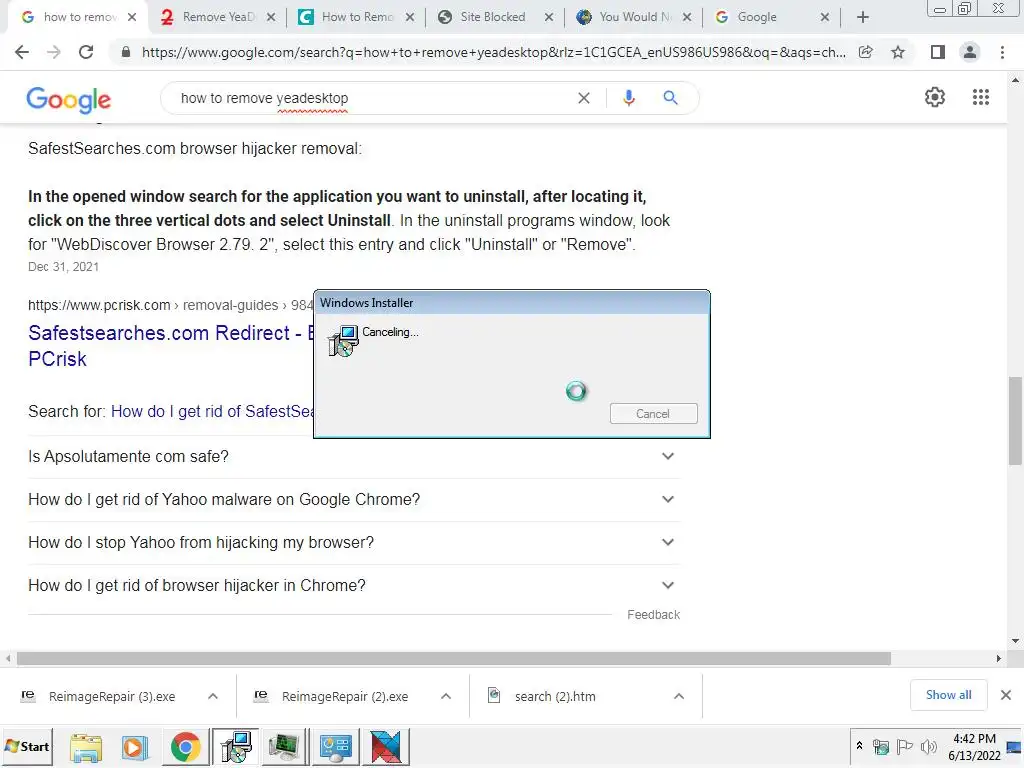
Task: Open options for ReimageRepair (3).exe download
Action: (x=213, y=697)
